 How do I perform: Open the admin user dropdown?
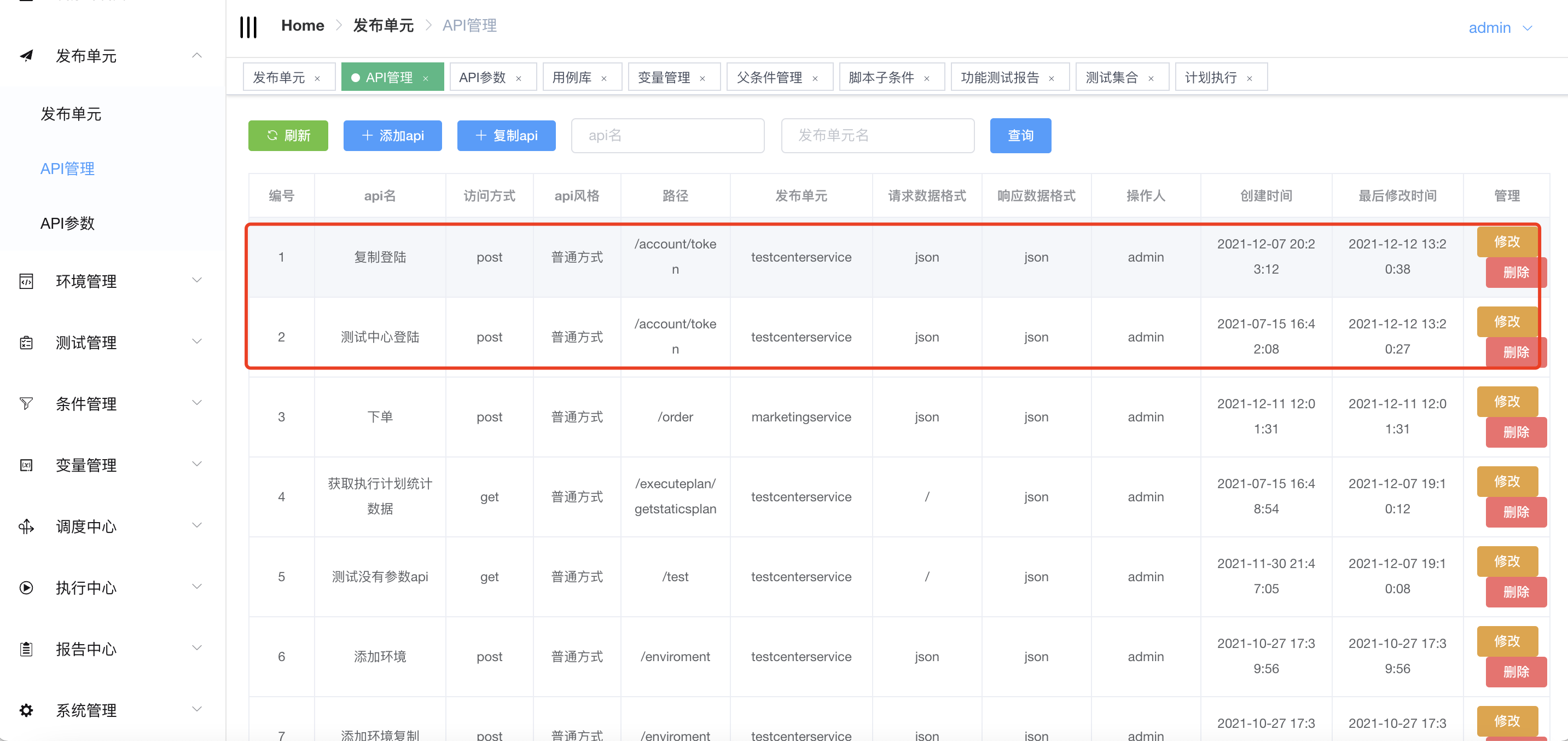coord(1500,28)
